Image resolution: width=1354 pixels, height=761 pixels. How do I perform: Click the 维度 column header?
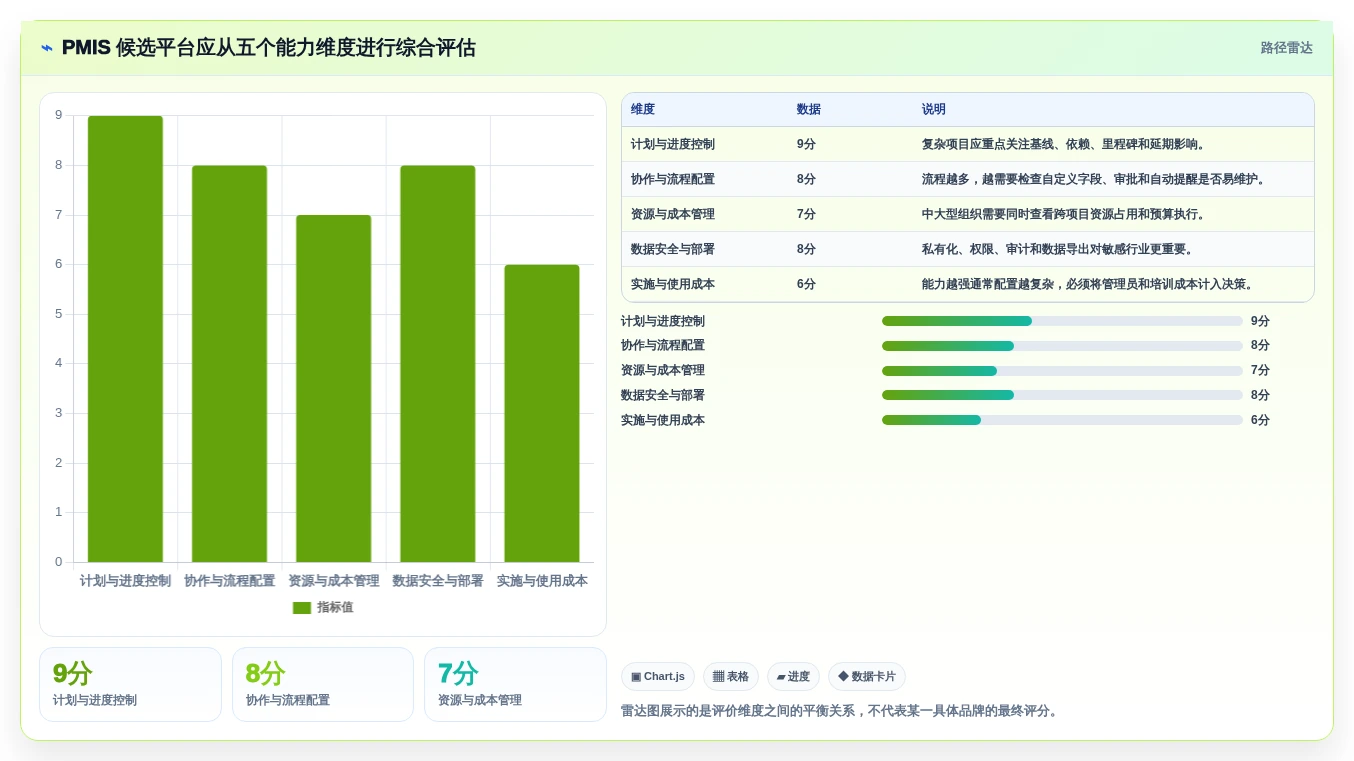[x=643, y=110]
